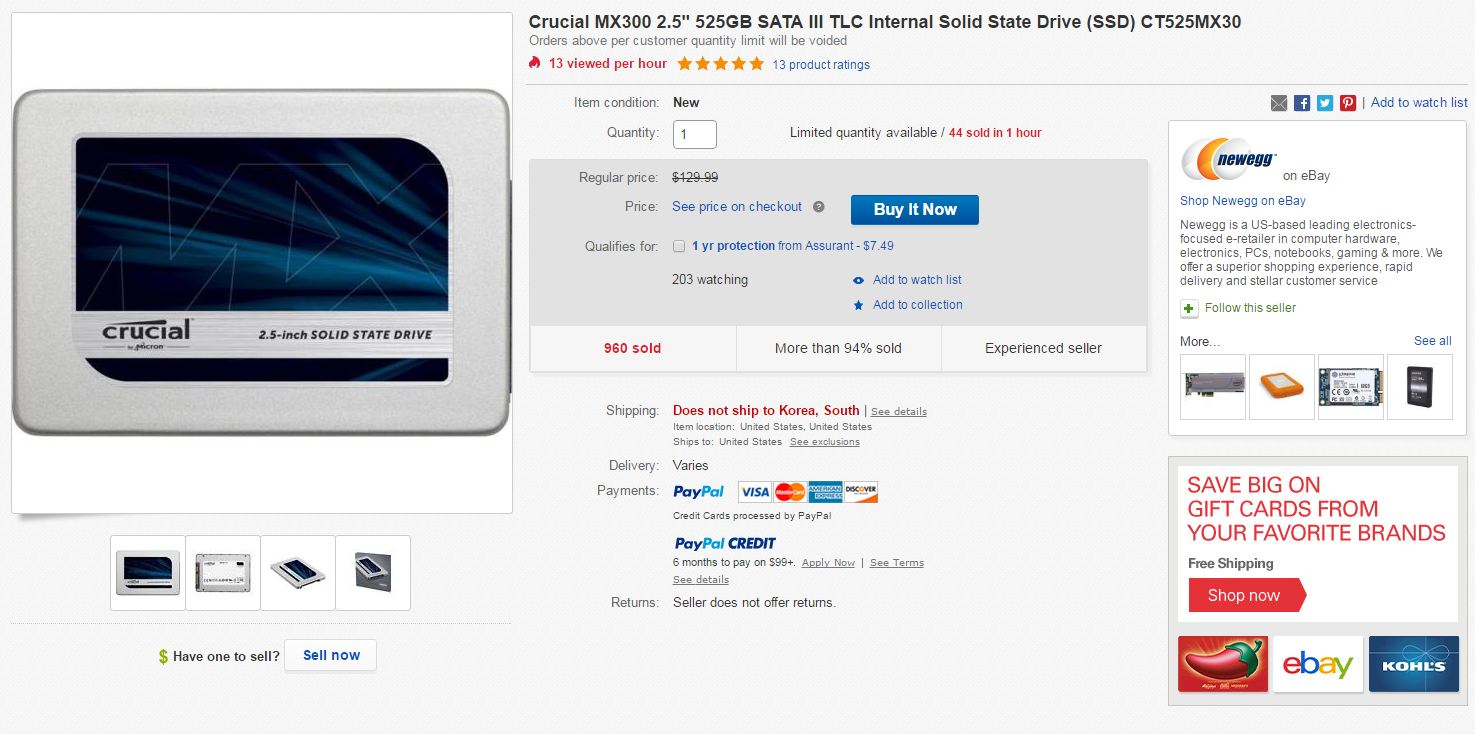The width and height of the screenshot is (1475, 734).
Task: Click the See price on checkout link
Action: click(737, 207)
